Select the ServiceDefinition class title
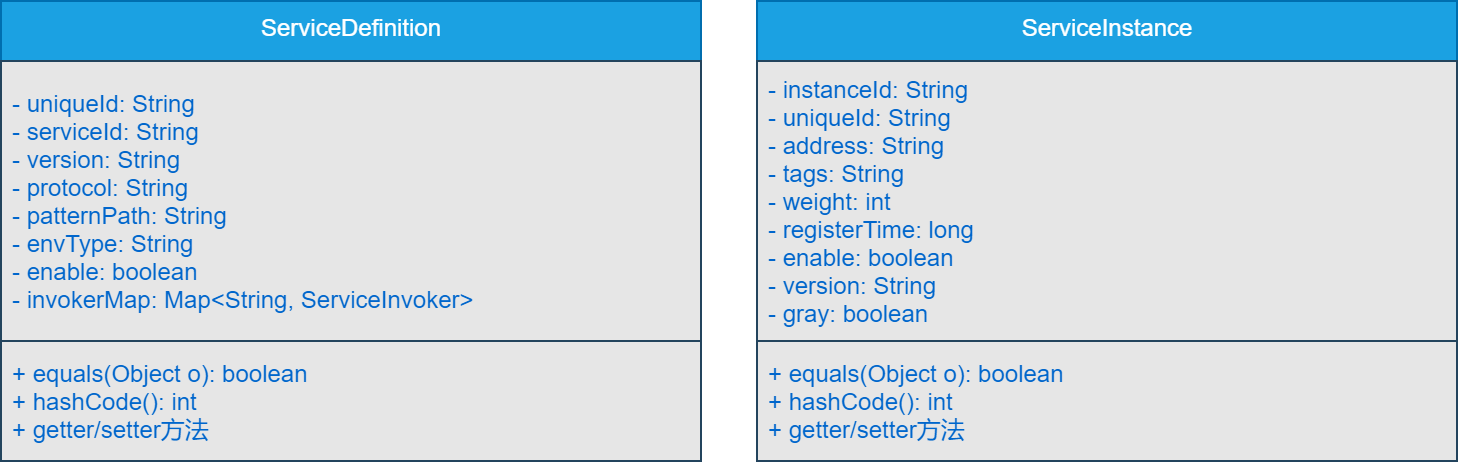The image size is (1458, 462). (x=350, y=29)
